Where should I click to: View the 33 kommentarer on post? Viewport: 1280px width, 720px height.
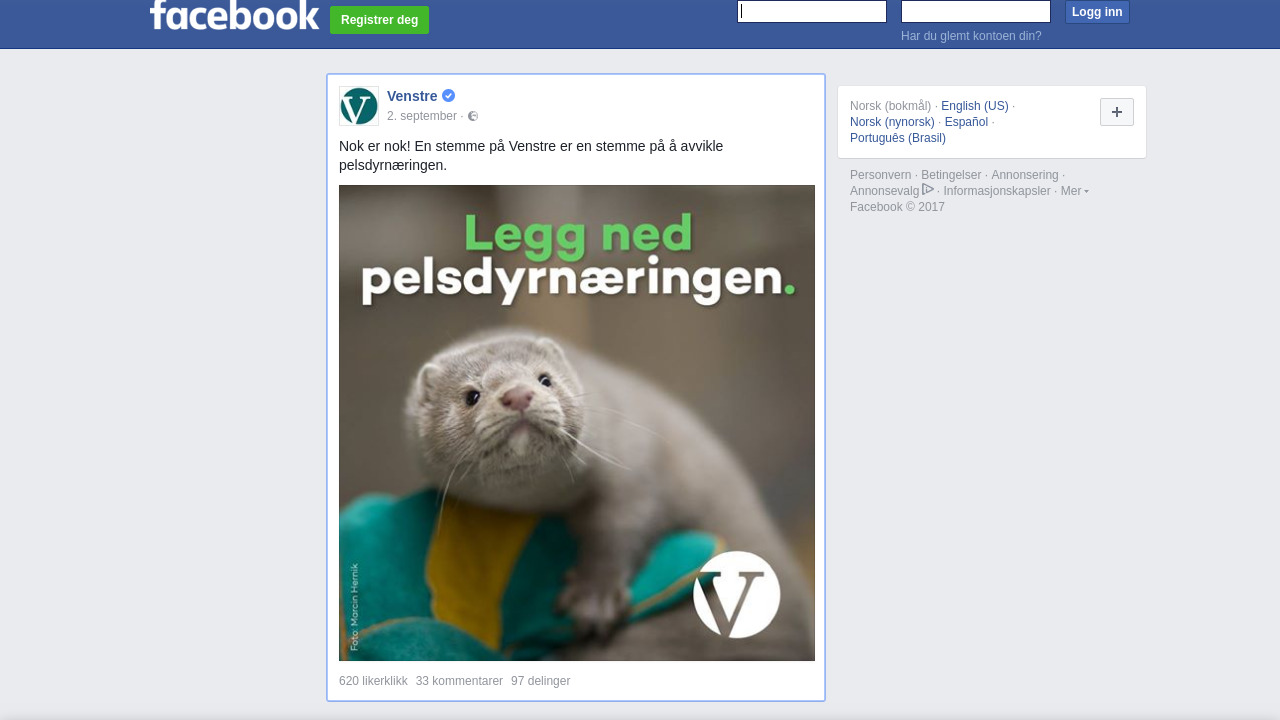tap(459, 681)
